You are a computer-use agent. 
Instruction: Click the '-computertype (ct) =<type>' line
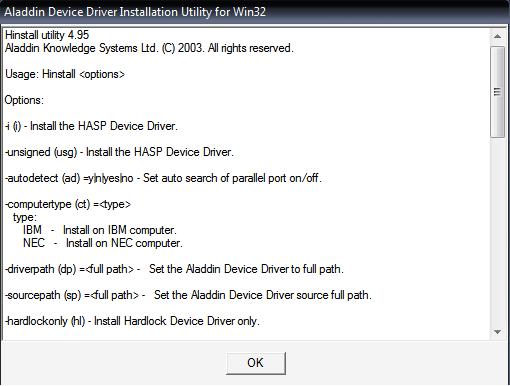tap(68, 204)
